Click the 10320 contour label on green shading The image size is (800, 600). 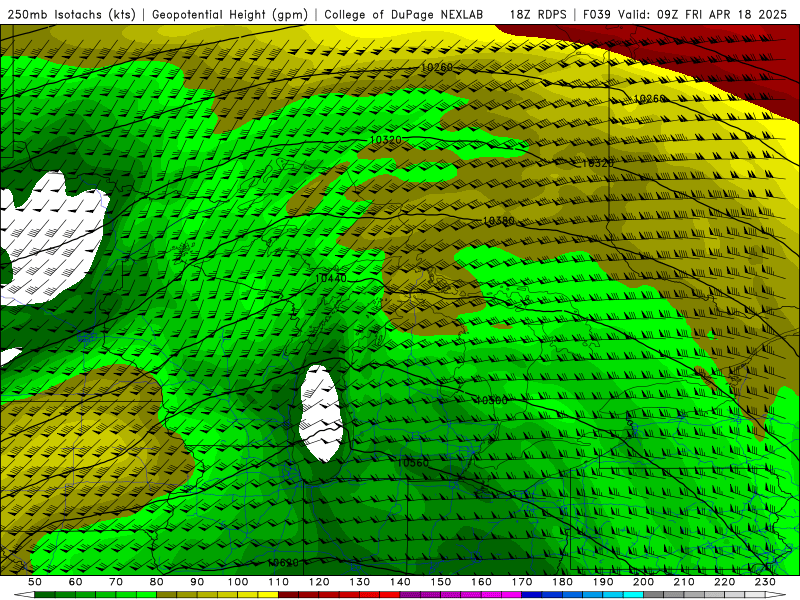385,140
